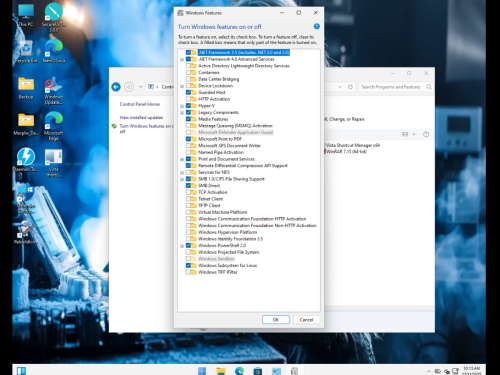Image resolution: width=500 pixels, height=375 pixels.
Task: Check the Virtual Machine Platform checkbox
Action: (x=188, y=212)
